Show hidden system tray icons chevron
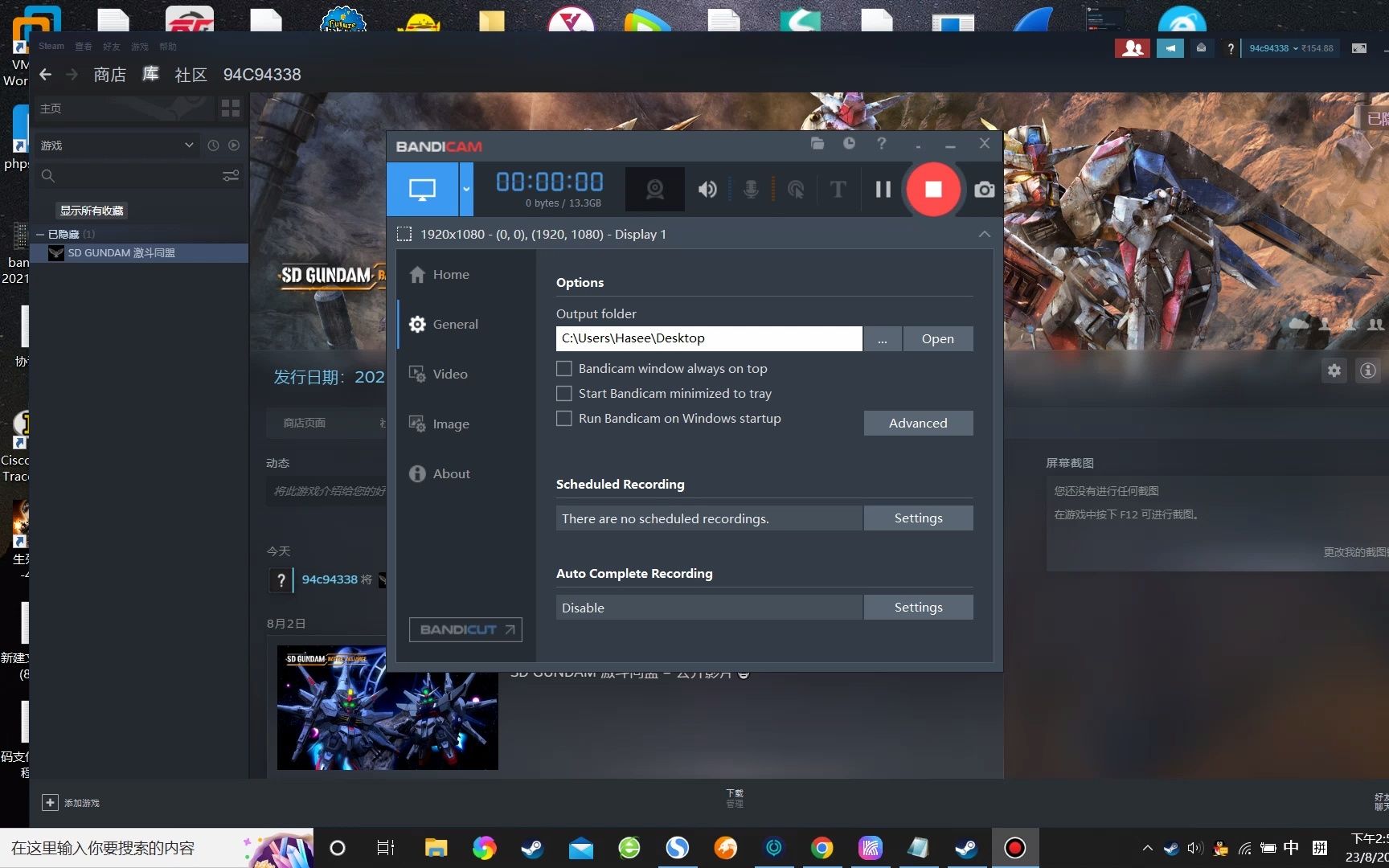Screen dimensions: 1389x868 pos(1148,848)
